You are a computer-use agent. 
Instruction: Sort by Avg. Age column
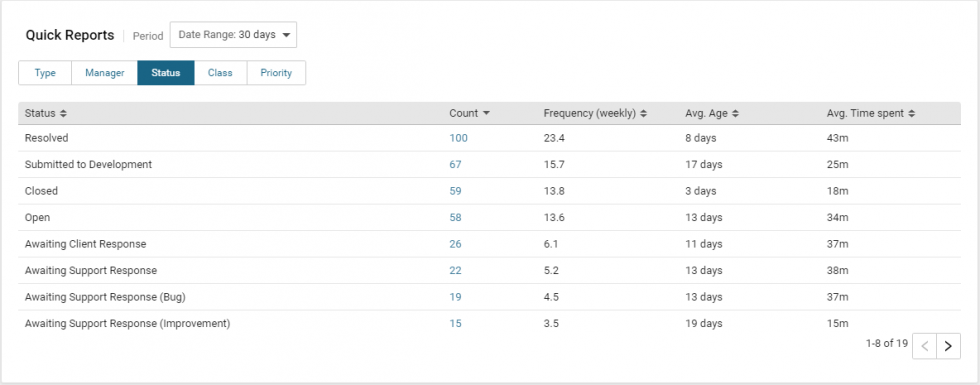tap(712, 113)
